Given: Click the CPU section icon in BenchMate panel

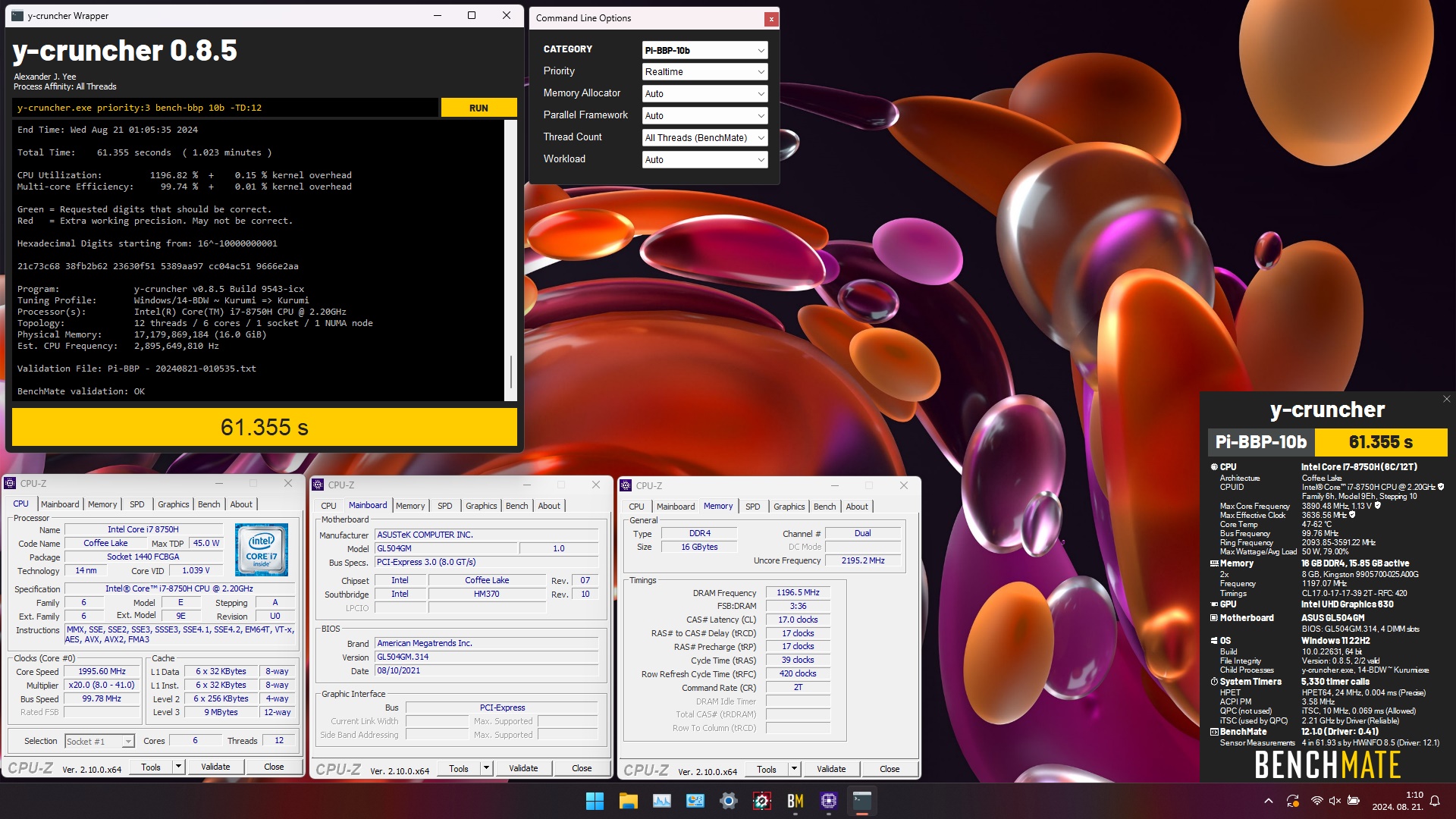Looking at the screenshot, I should (x=1214, y=467).
